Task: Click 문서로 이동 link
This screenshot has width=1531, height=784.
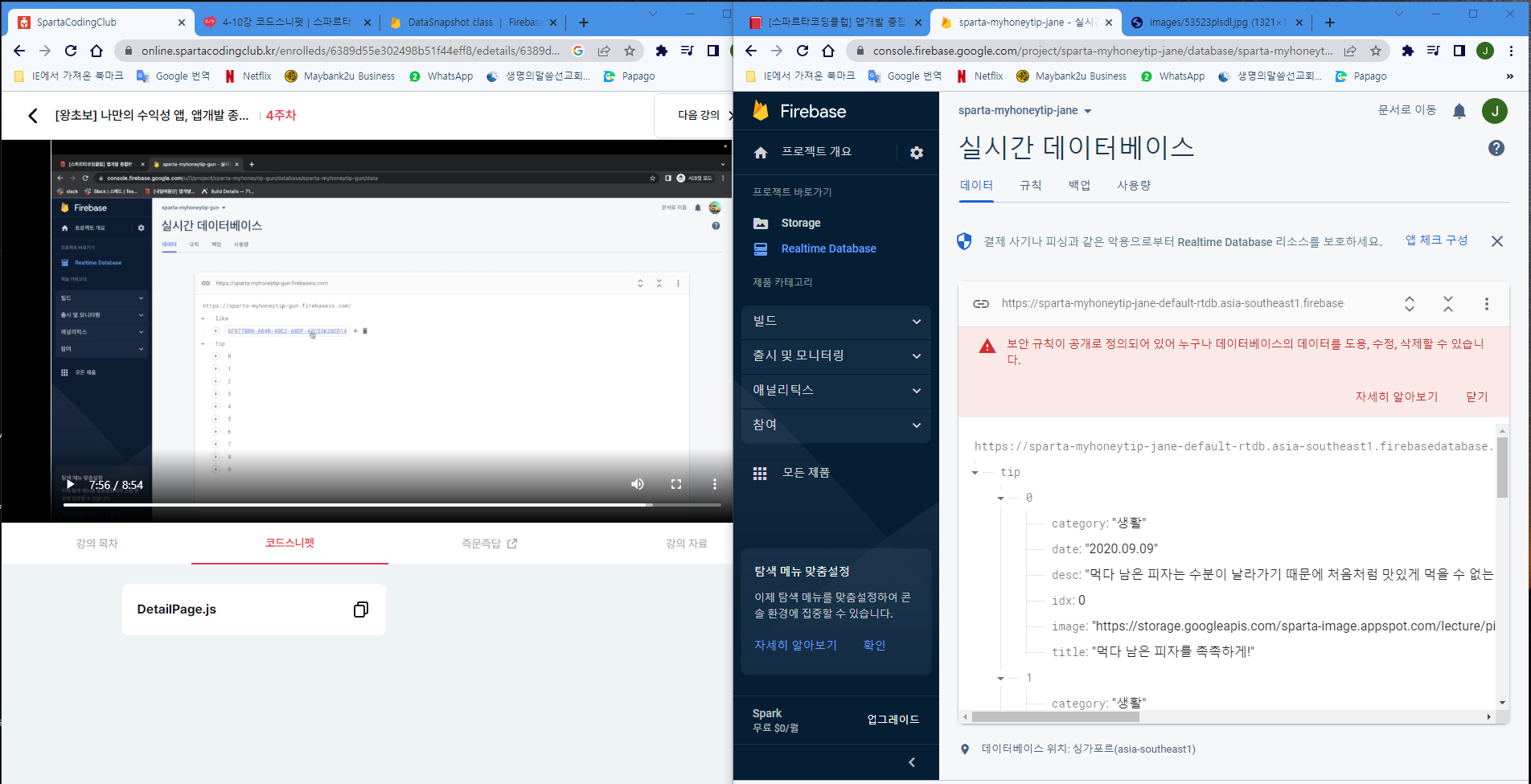Action: tap(1406, 111)
